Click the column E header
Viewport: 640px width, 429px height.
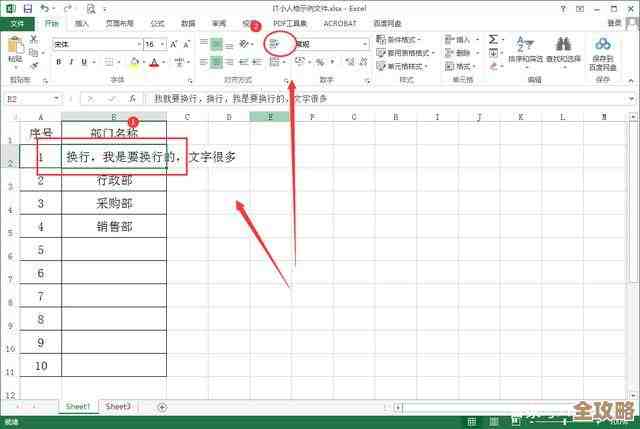(x=270, y=117)
